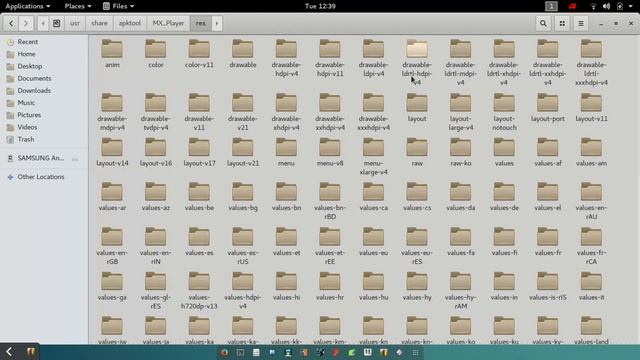
Task: Toggle grid view layout button
Action: (x=562, y=23)
